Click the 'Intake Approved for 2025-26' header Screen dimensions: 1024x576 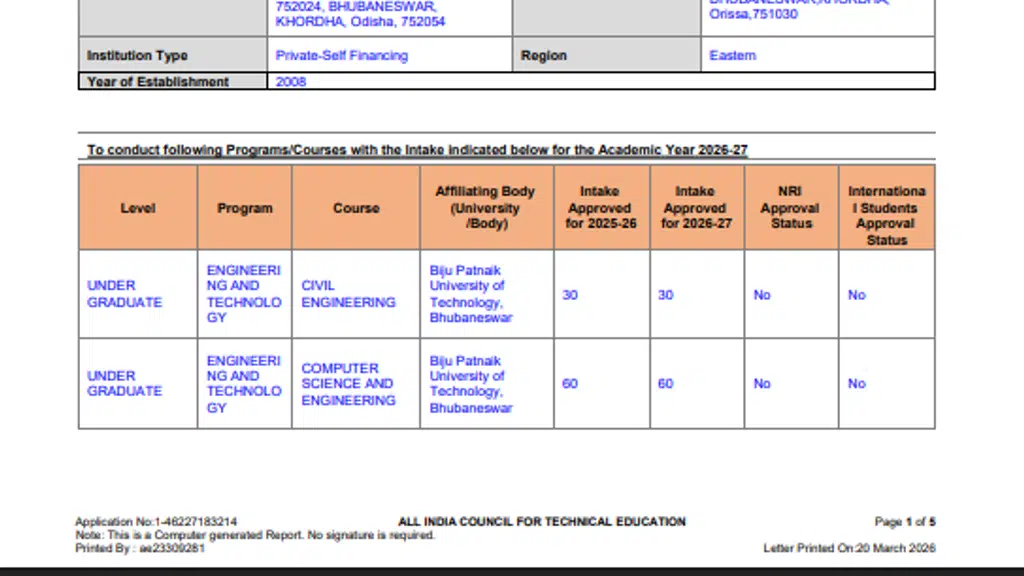click(601, 208)
